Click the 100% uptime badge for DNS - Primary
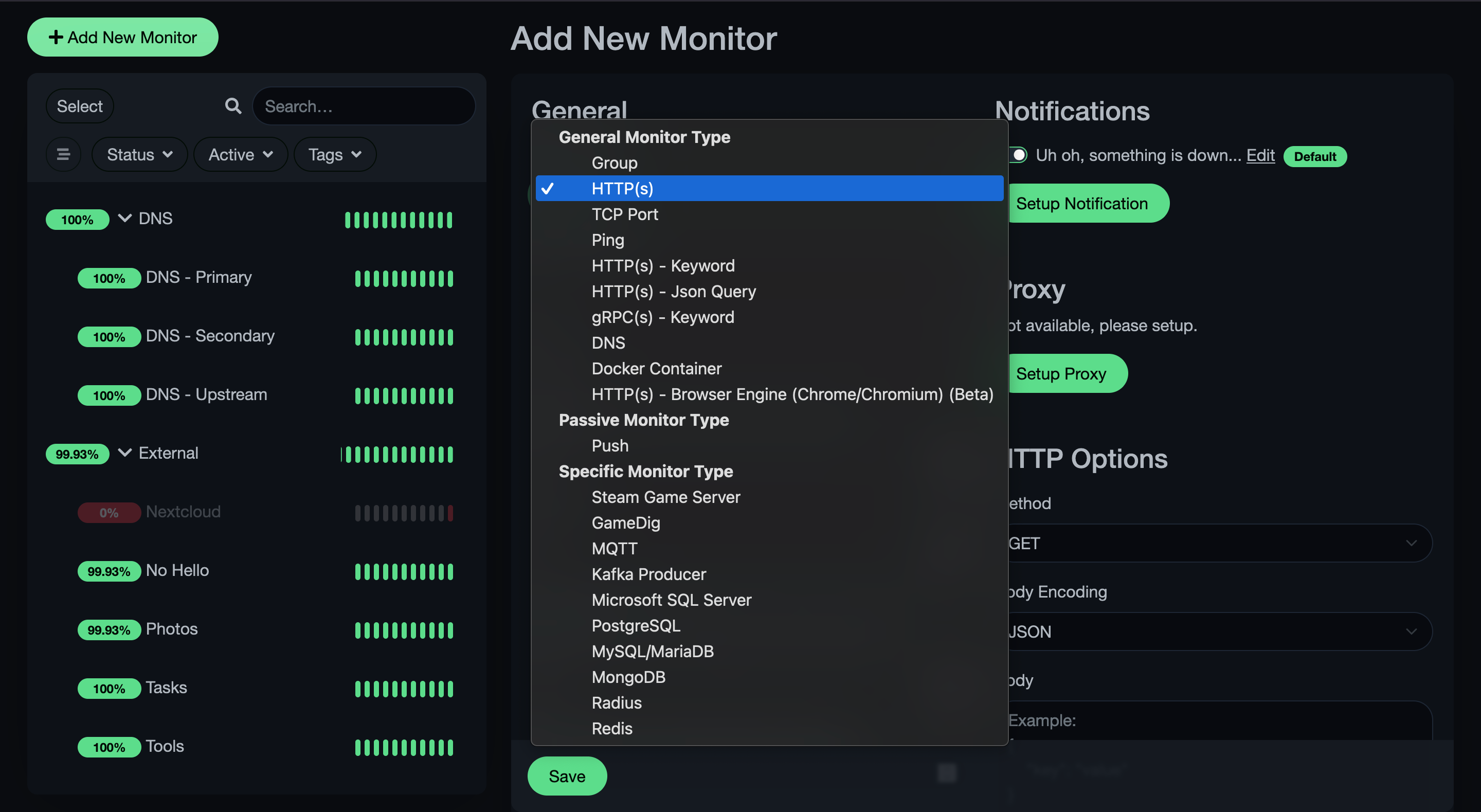Screen dimensions: 1481x812 pyautogui.click(x=109, y=278)
